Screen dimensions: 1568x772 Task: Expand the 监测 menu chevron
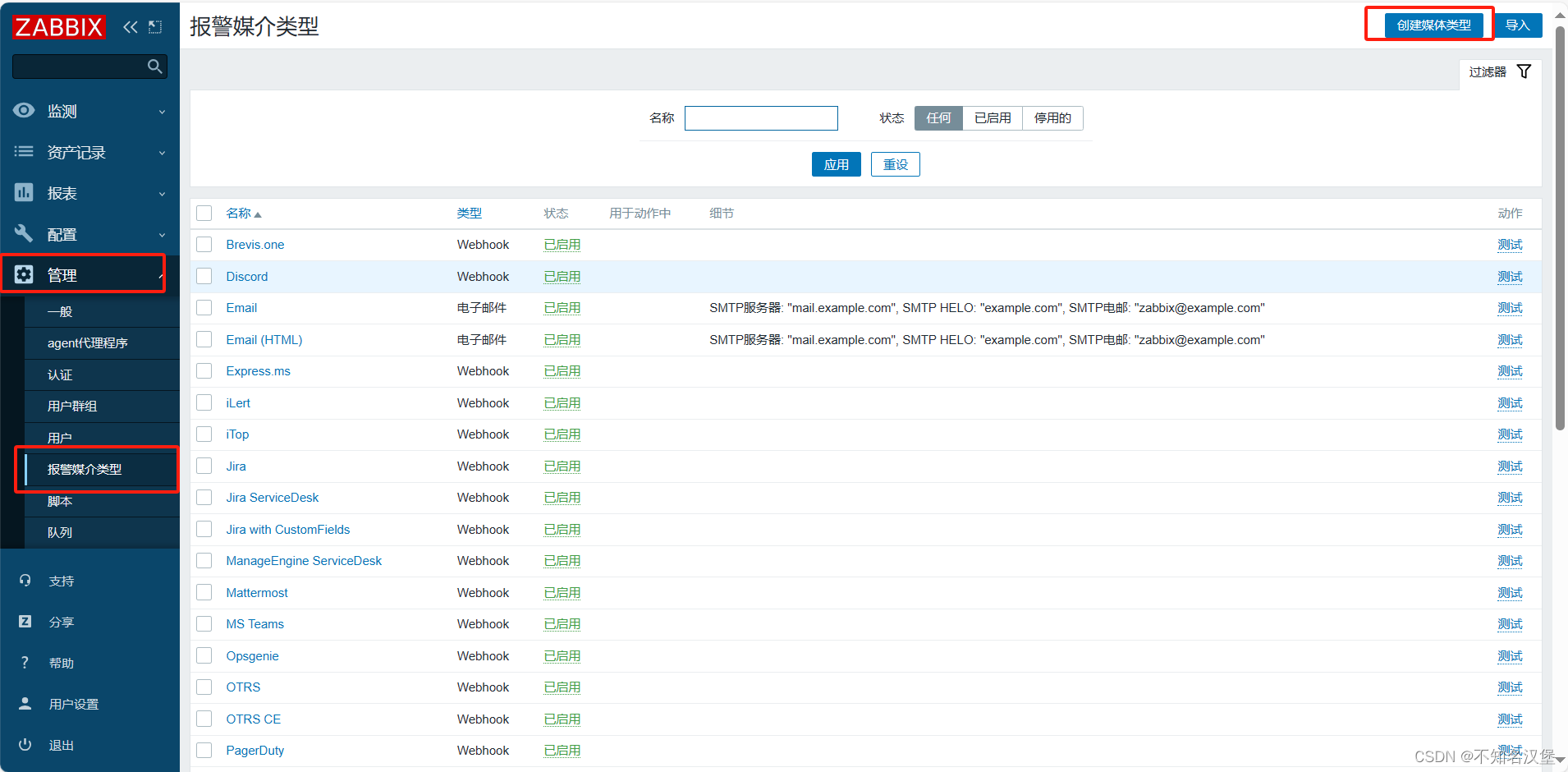[162, 112]
